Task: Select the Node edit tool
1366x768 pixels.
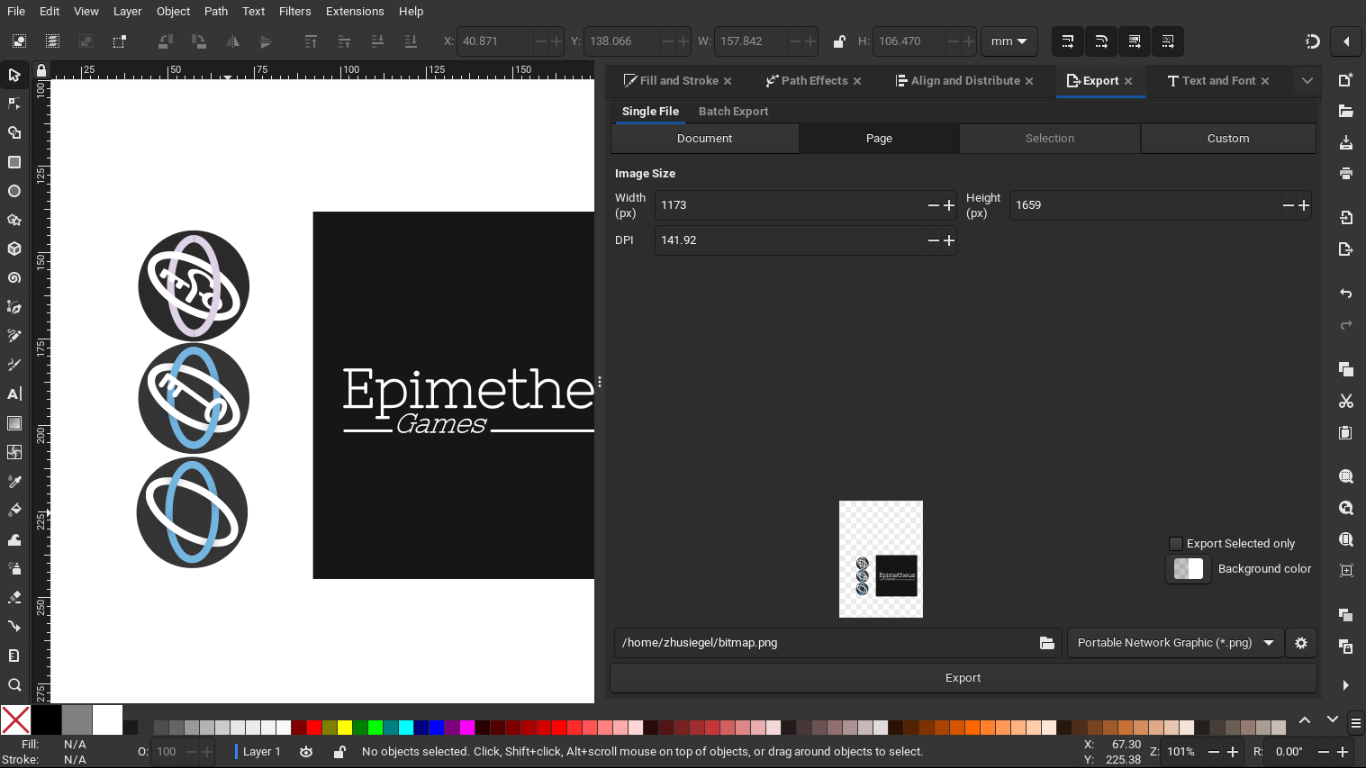Action: [14, 104]
